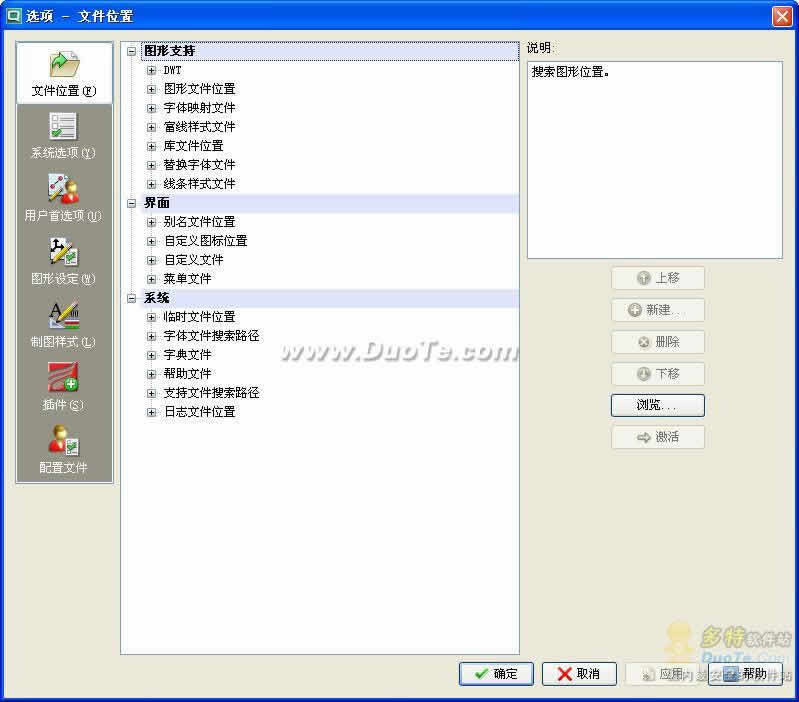The width and height of the screenshot is (799, 702).
Task: Expand the 菜单文件 node
Action: 151,279
